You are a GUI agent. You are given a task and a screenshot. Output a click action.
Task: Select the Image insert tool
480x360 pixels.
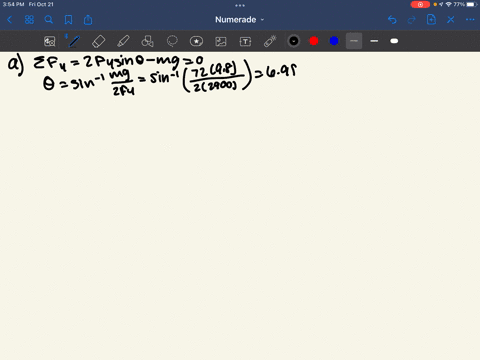(x=221, y=41)
